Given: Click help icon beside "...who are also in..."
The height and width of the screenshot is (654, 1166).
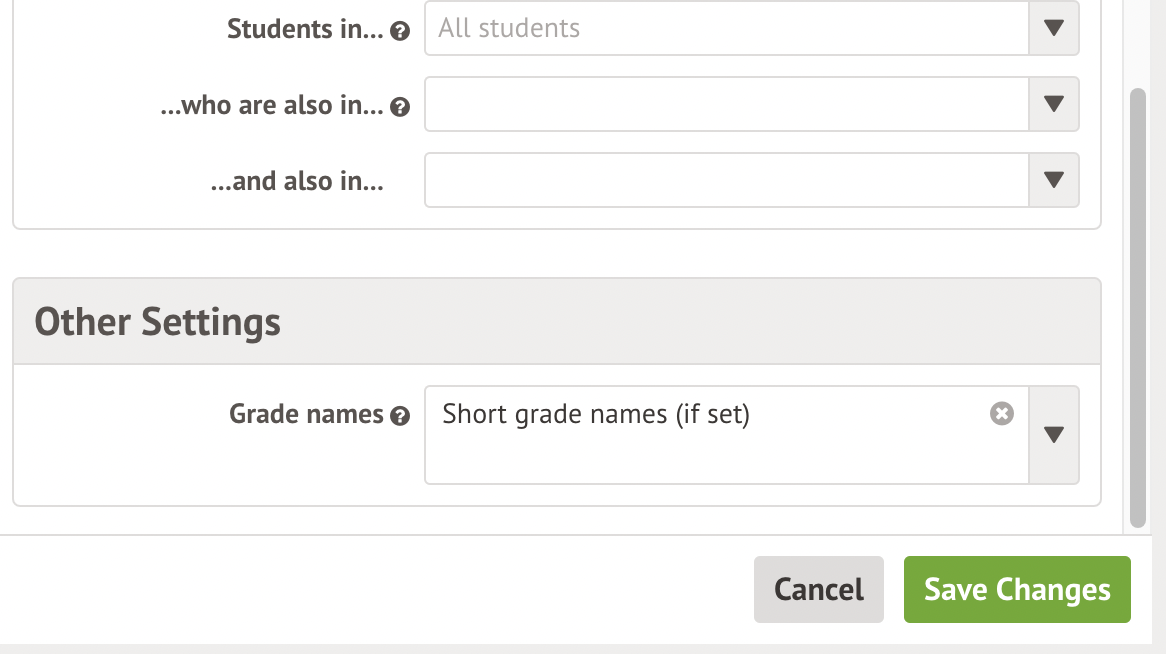Looking at the screenshot, I should [400, 107].
